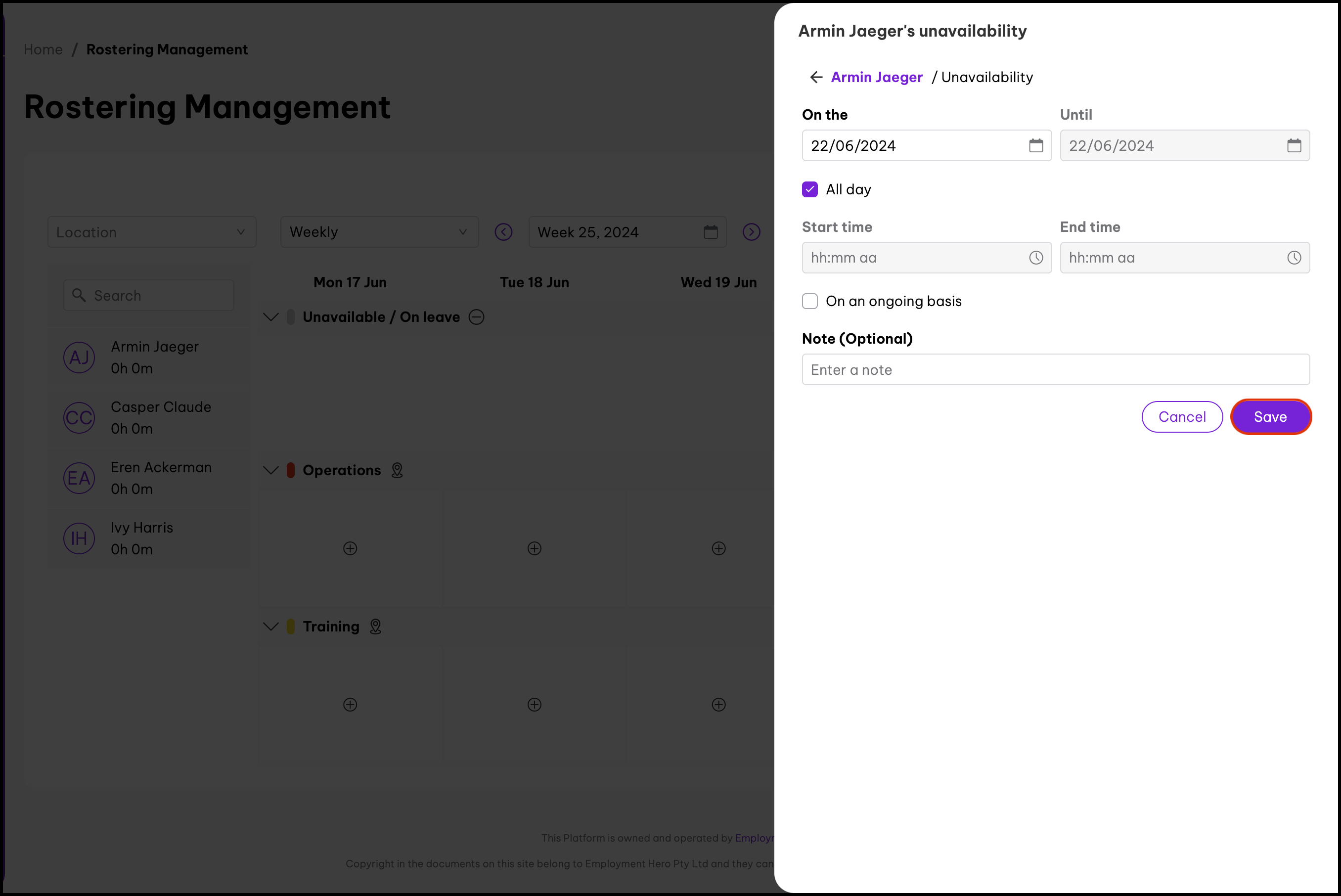
Task: Click the back arrow beside Armin Jaeger
Action: (816, 77)
